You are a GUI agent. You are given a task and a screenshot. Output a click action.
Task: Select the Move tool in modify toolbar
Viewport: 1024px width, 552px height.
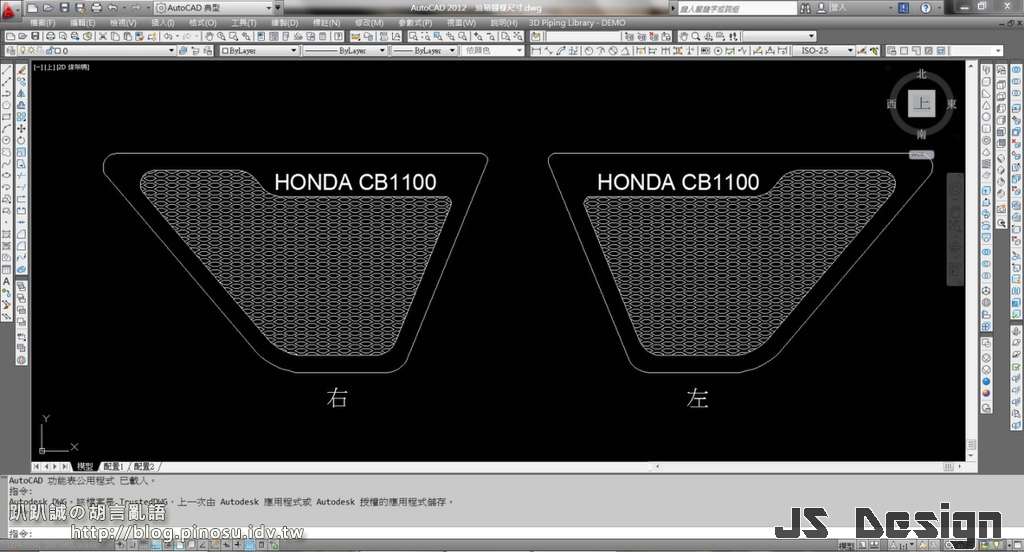tap(22, 129)
